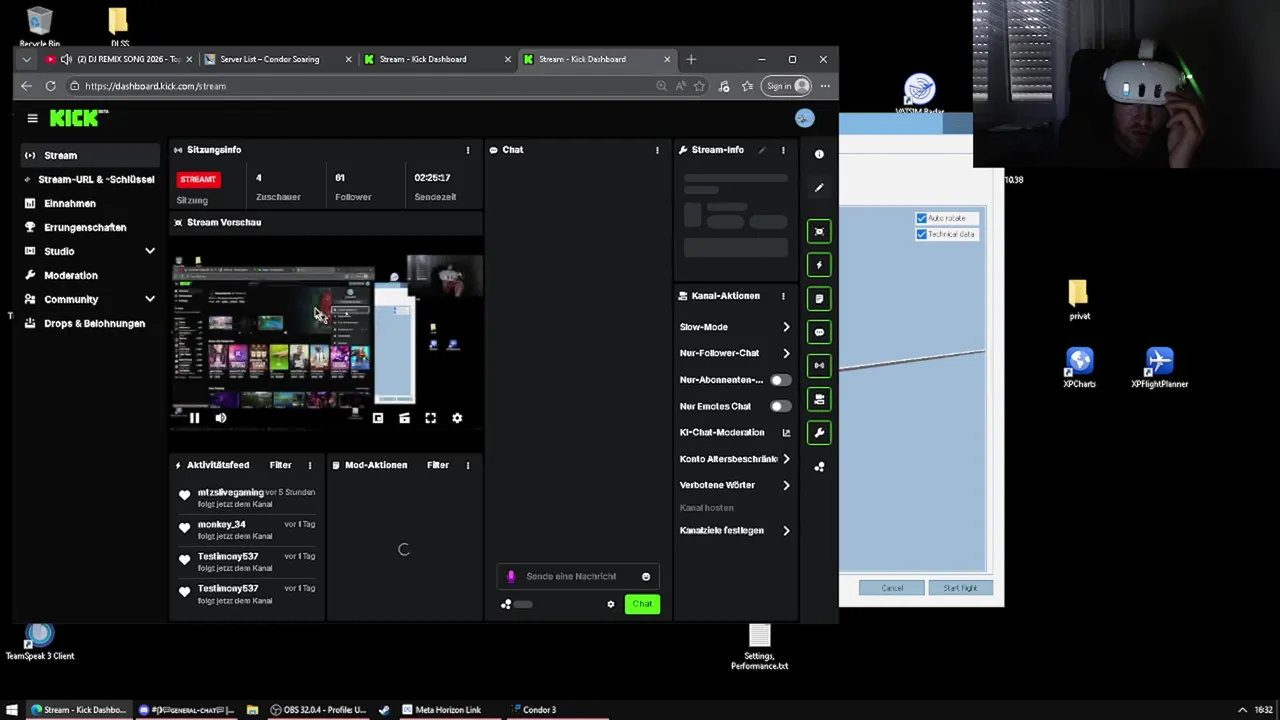Viewport: 1280px width, 720px height.
Task: Toggle the chat bubble icon in right toolbar
Action: pos(819,332)
